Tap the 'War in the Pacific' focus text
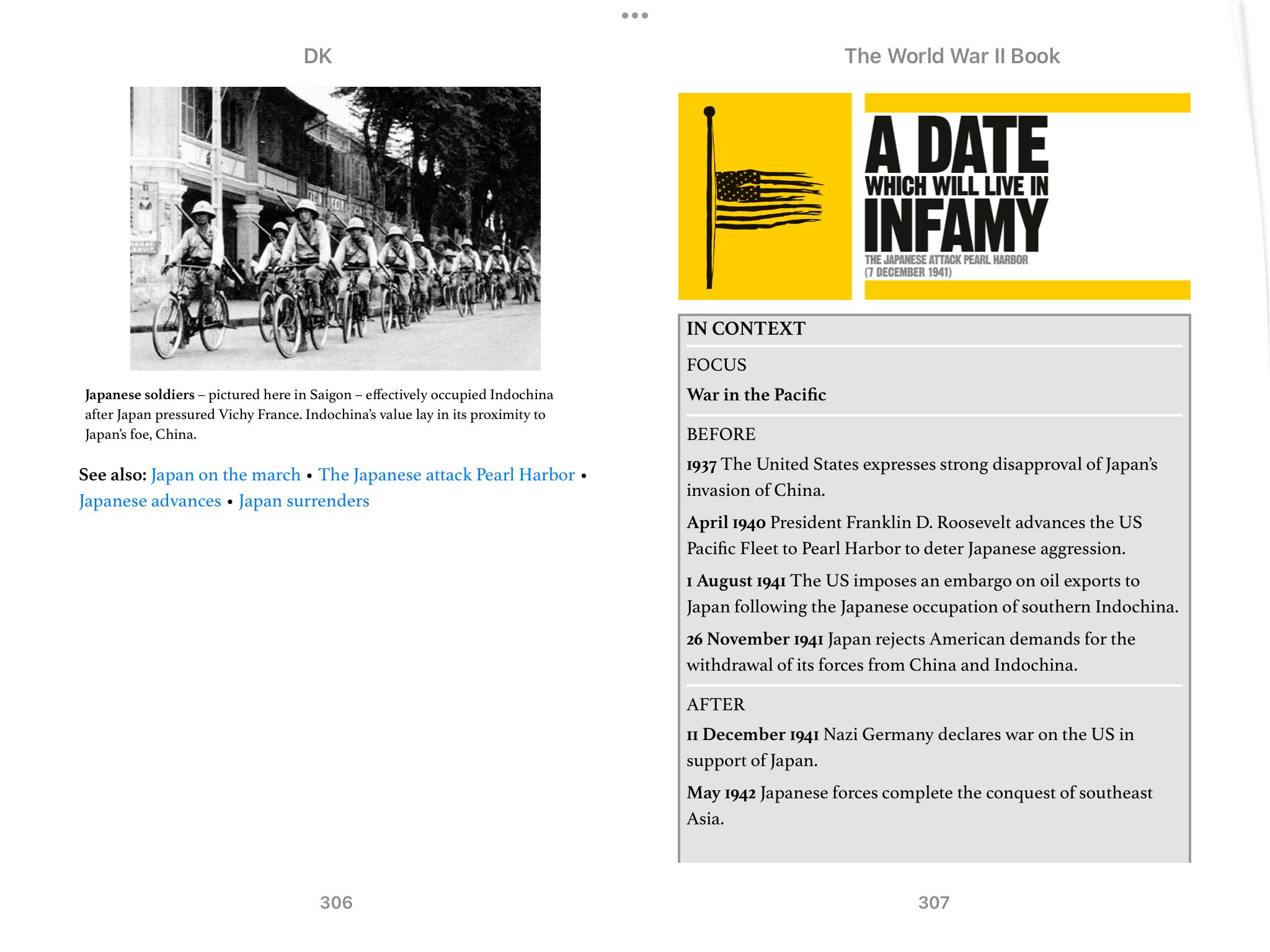Screen dimensions: 1270x952 756,395
